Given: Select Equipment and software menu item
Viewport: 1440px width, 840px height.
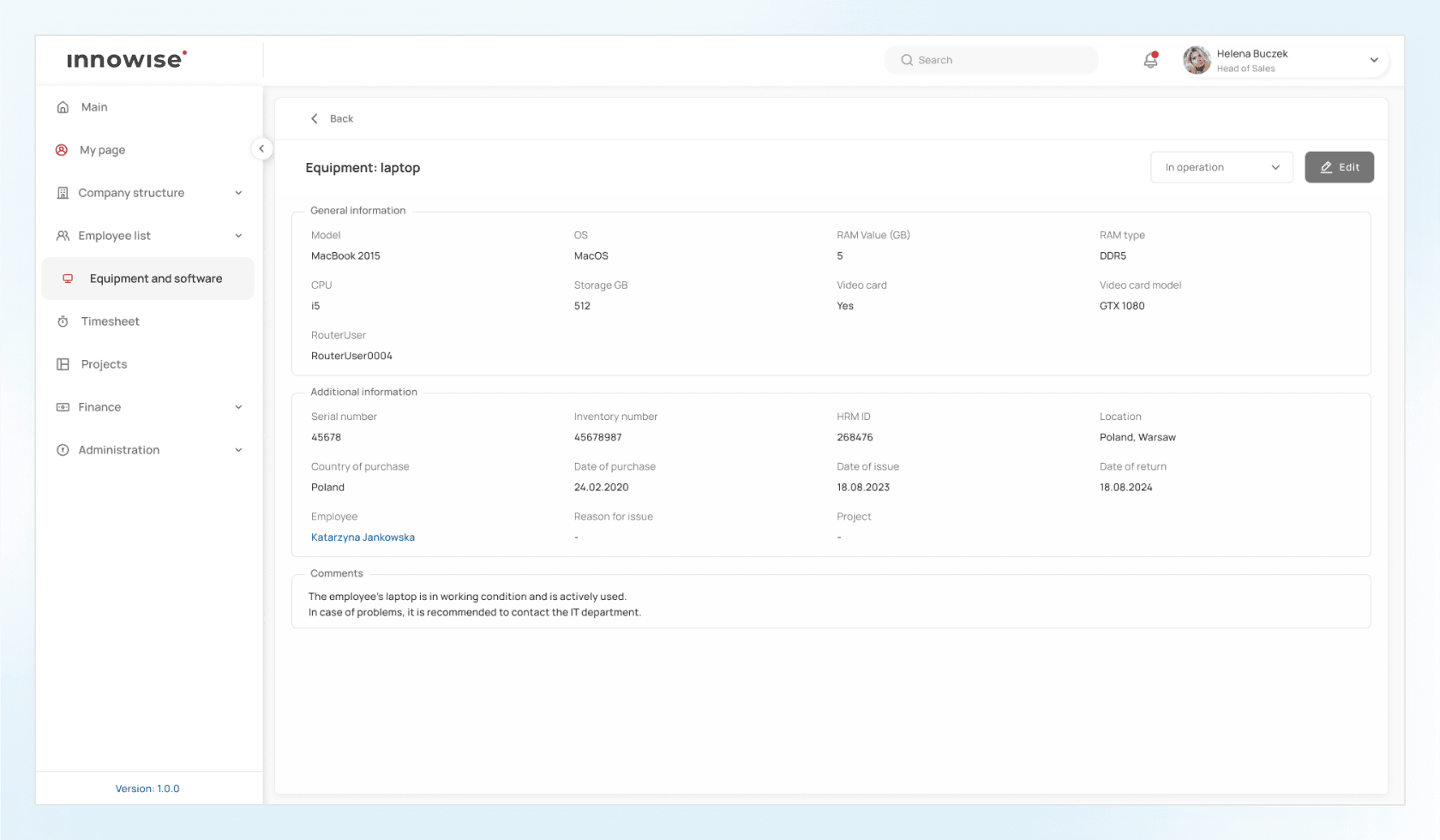Looking at the screenshot, I should coord(155,279).
